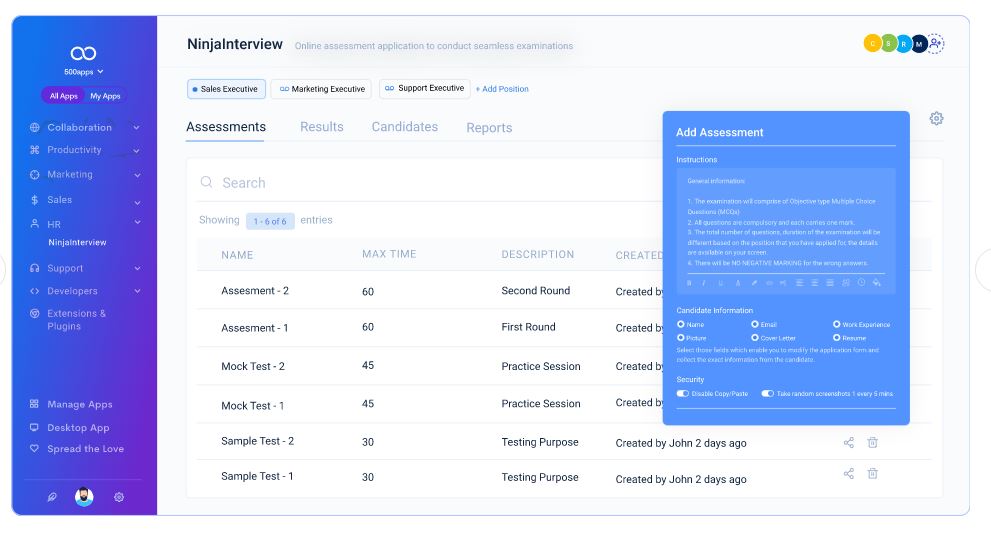Image resolution: width=991 pixels, height=539 pixels.
Task: Select the Work Experience candidate option
Action: [x=836, y=324]
